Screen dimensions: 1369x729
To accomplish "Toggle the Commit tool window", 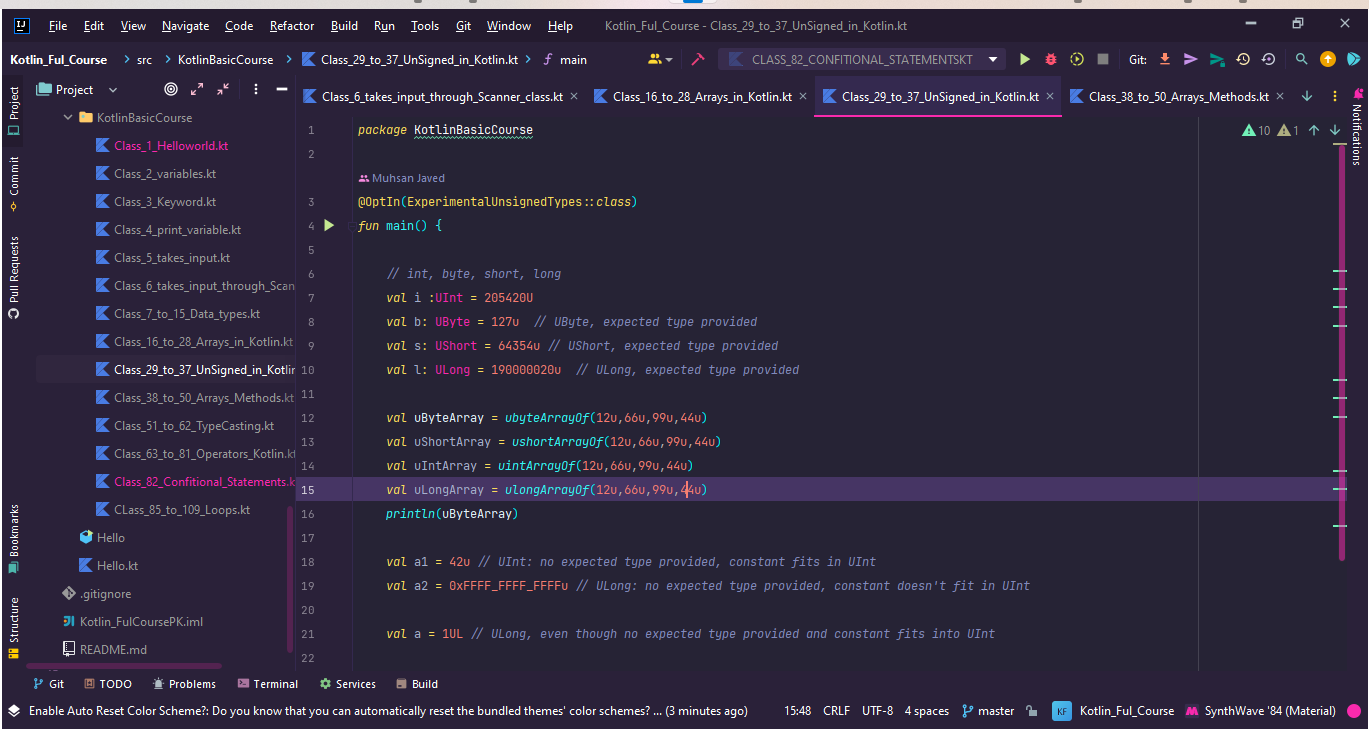I will click(13, 182).
